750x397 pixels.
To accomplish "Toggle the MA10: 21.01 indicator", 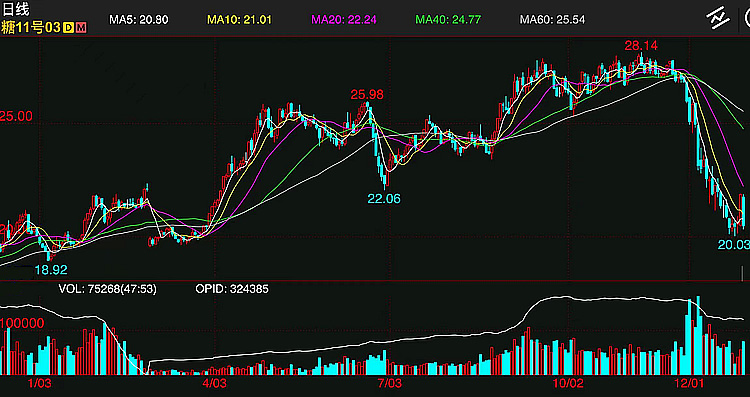I will (x=239, y=20).
